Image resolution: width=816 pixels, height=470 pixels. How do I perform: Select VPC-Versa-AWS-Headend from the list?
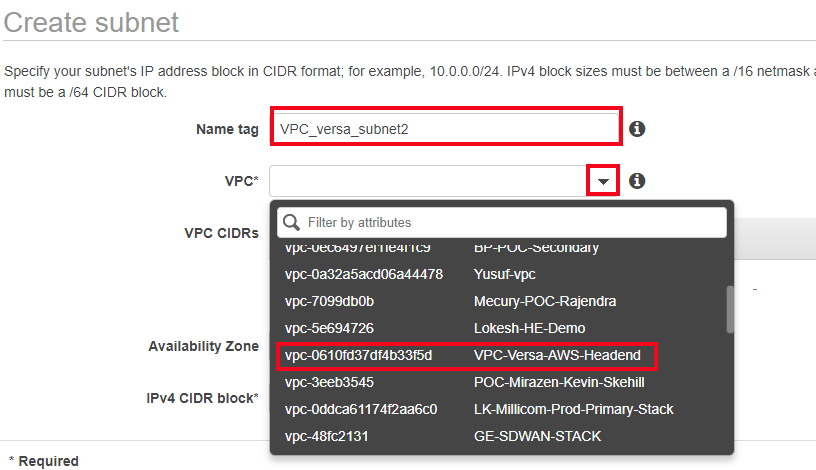[467, 355]
